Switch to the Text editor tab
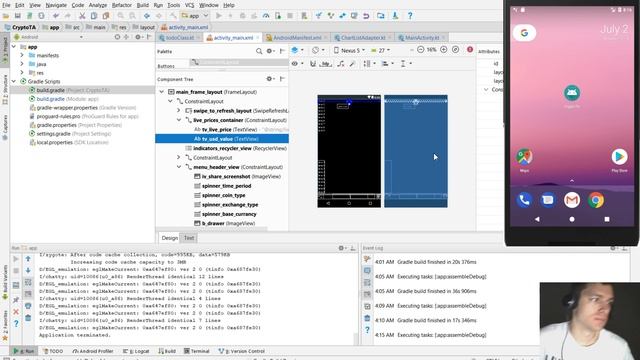The width and height of the screenshot is (640, 360). [x=189, y=238]
